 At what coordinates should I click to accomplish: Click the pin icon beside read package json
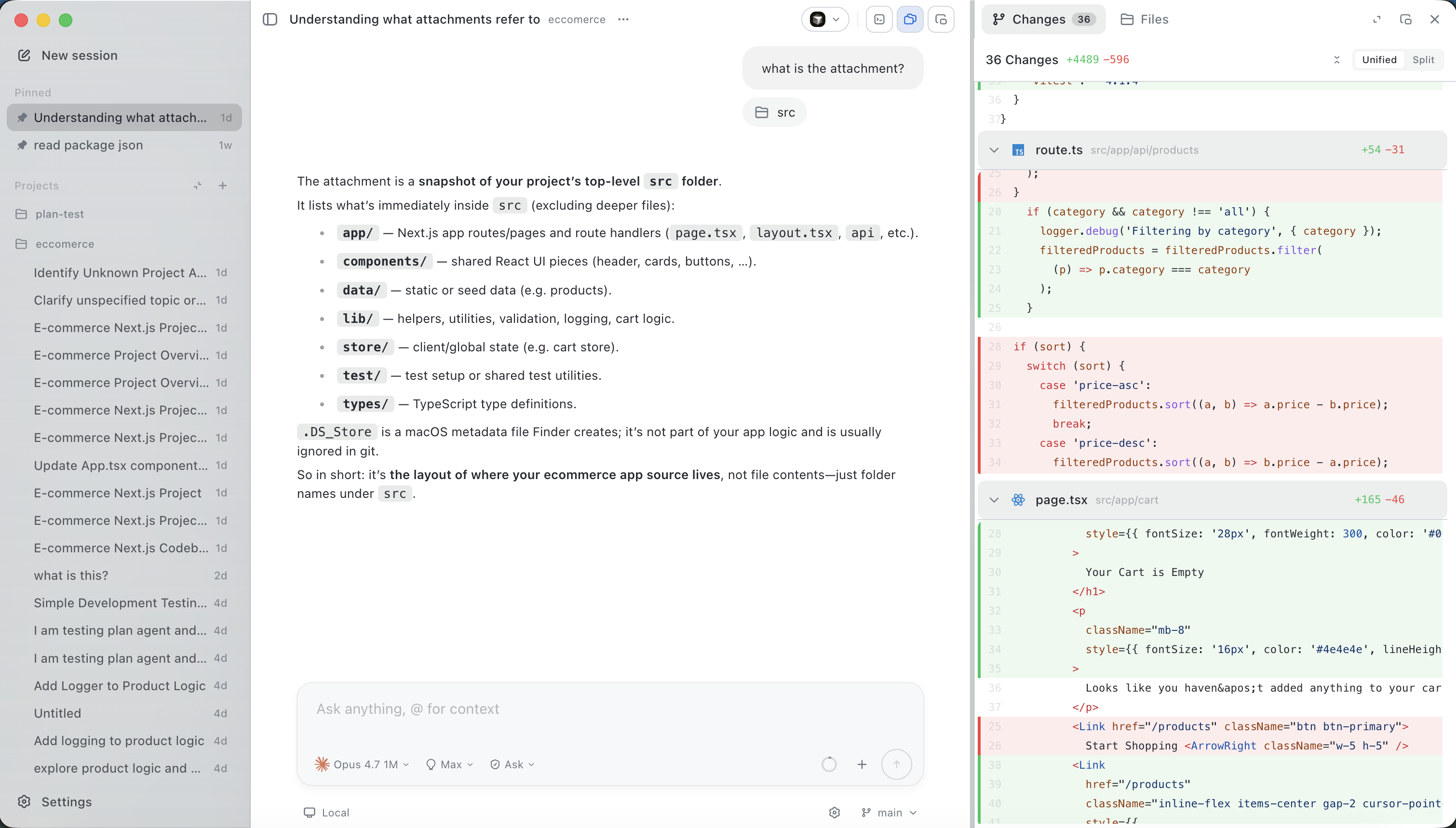[x=22, y=145]
